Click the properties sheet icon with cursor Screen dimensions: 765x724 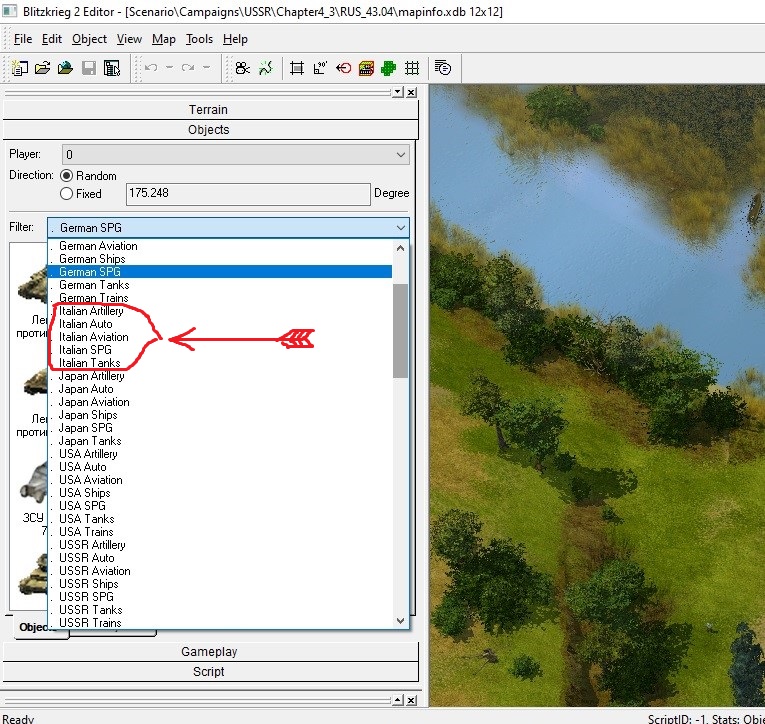(112, 68)
